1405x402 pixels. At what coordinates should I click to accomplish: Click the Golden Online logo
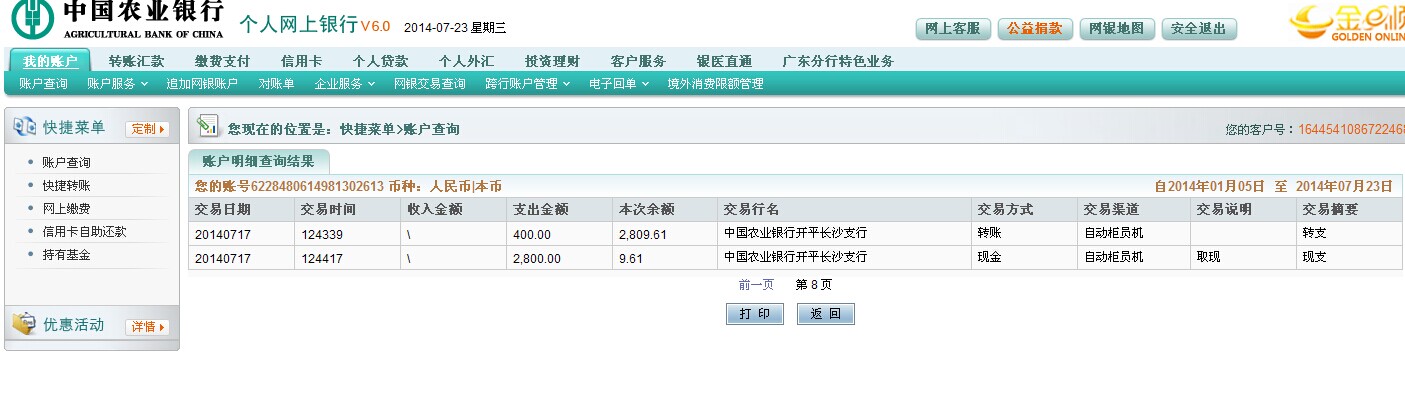pyautogui.click(x=1346, y=24)
